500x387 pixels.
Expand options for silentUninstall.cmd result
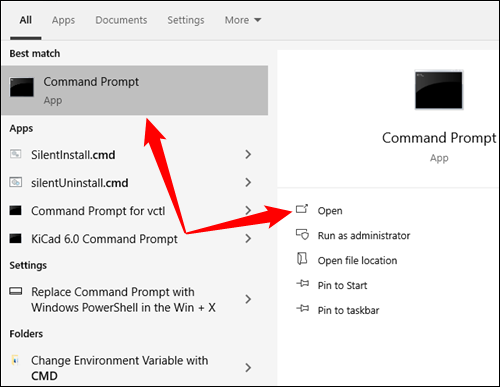tap(248, 182)
